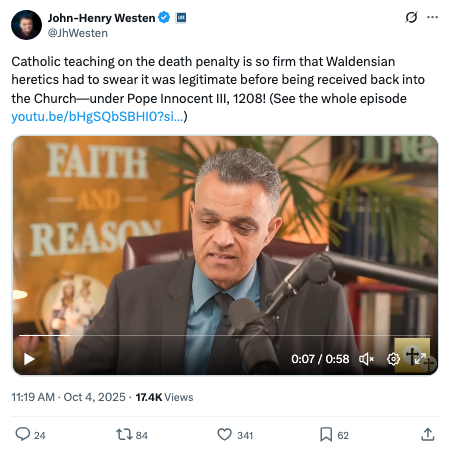Bookmark the post with the bookmark icon
Viewport: 452px width, 451px height.
point(326,434)
